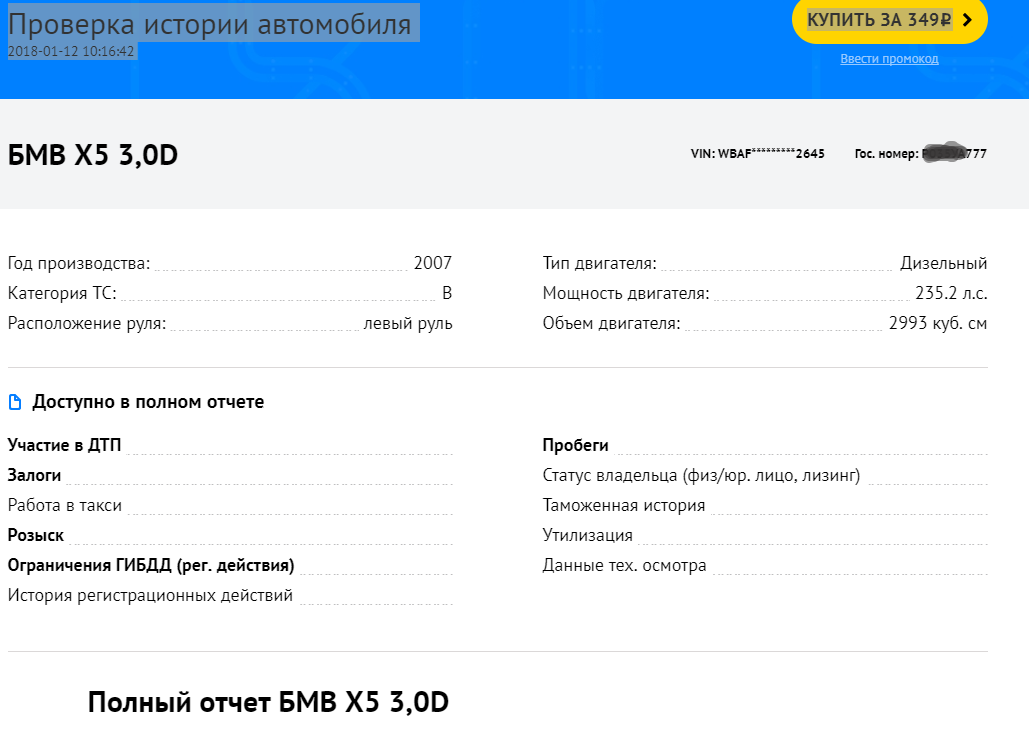The height and width of the screenshot is (742, 1029).
Task: Click the VIN number WBAF*********2645
Action: point(757,154)
